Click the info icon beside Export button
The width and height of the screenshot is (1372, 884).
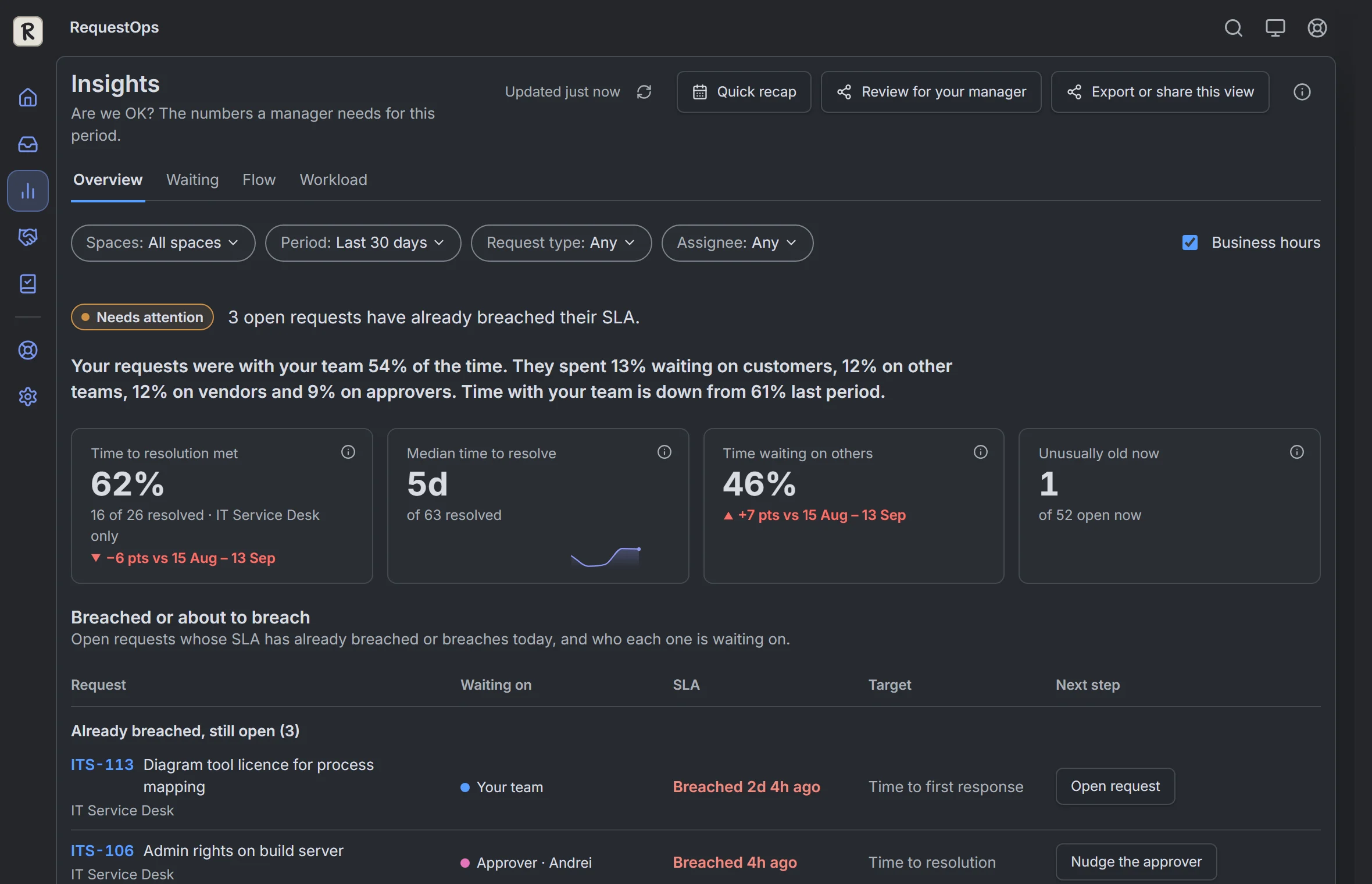point(1302,92)
